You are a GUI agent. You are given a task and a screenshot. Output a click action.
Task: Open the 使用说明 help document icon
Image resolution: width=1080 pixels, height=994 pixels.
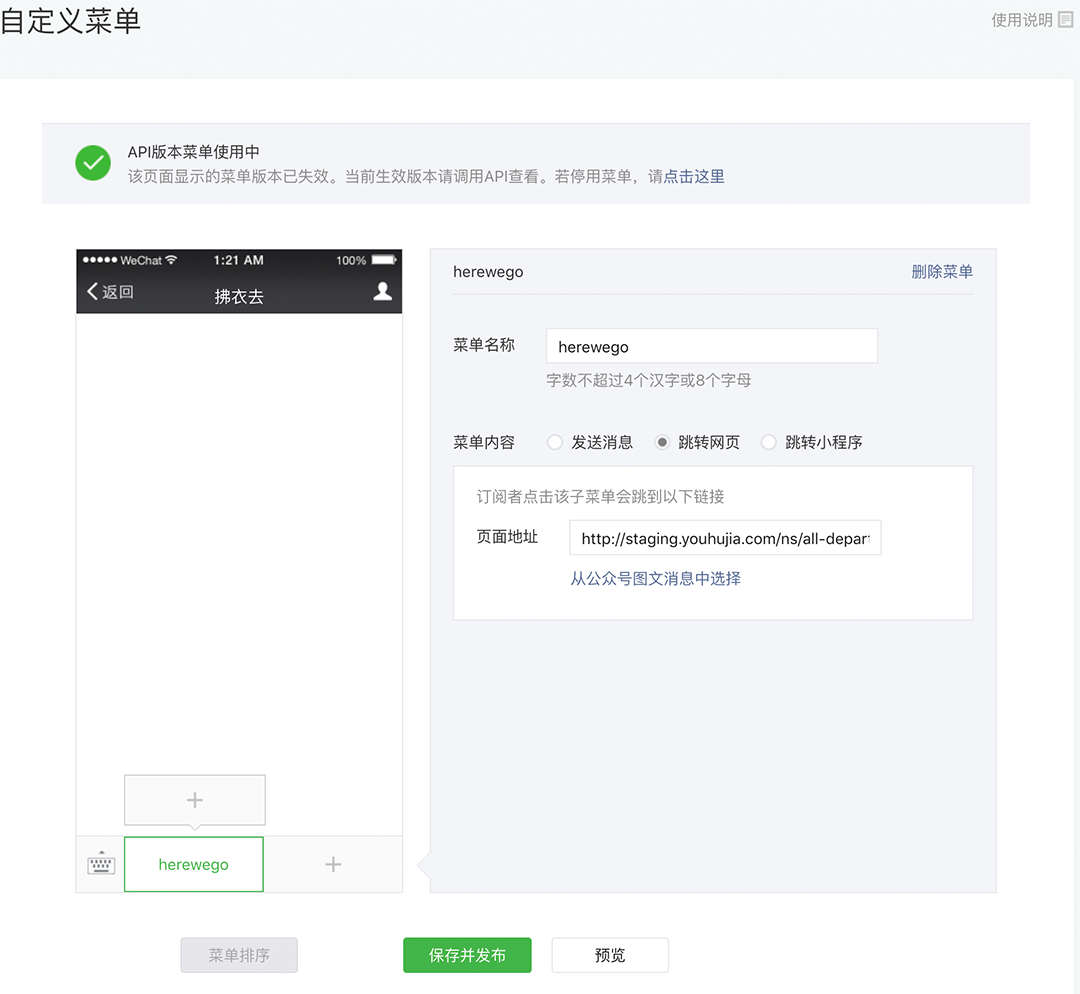[1063, 18]
